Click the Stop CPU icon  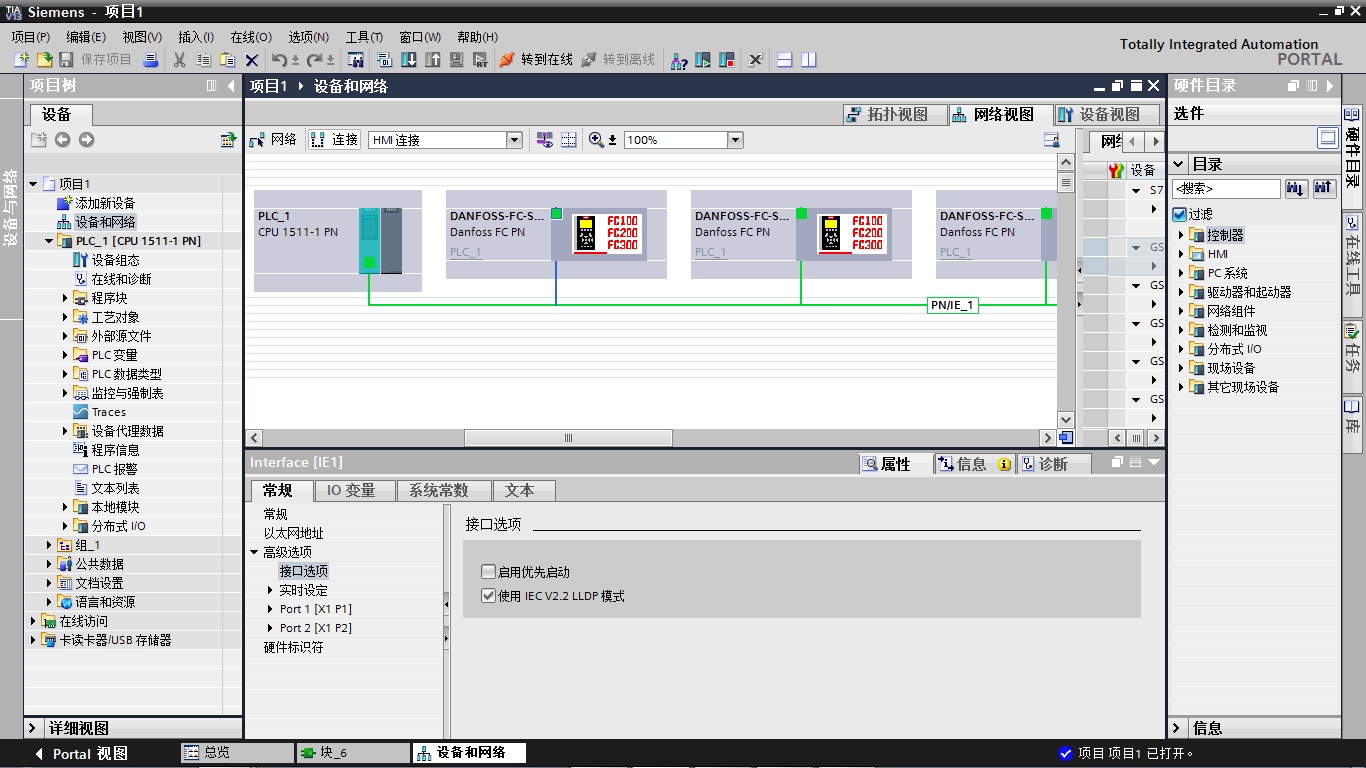(727, 60)
